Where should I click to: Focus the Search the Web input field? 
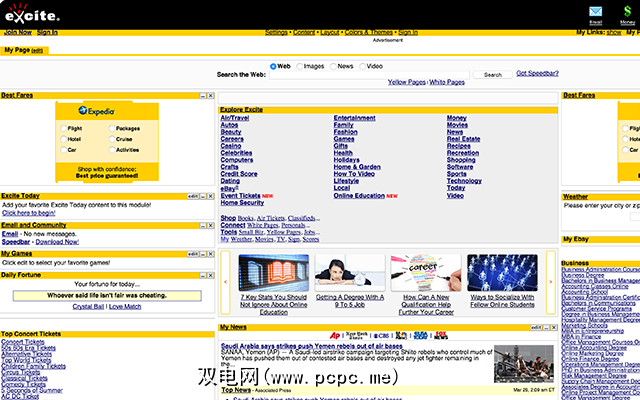tap(369, 75)
